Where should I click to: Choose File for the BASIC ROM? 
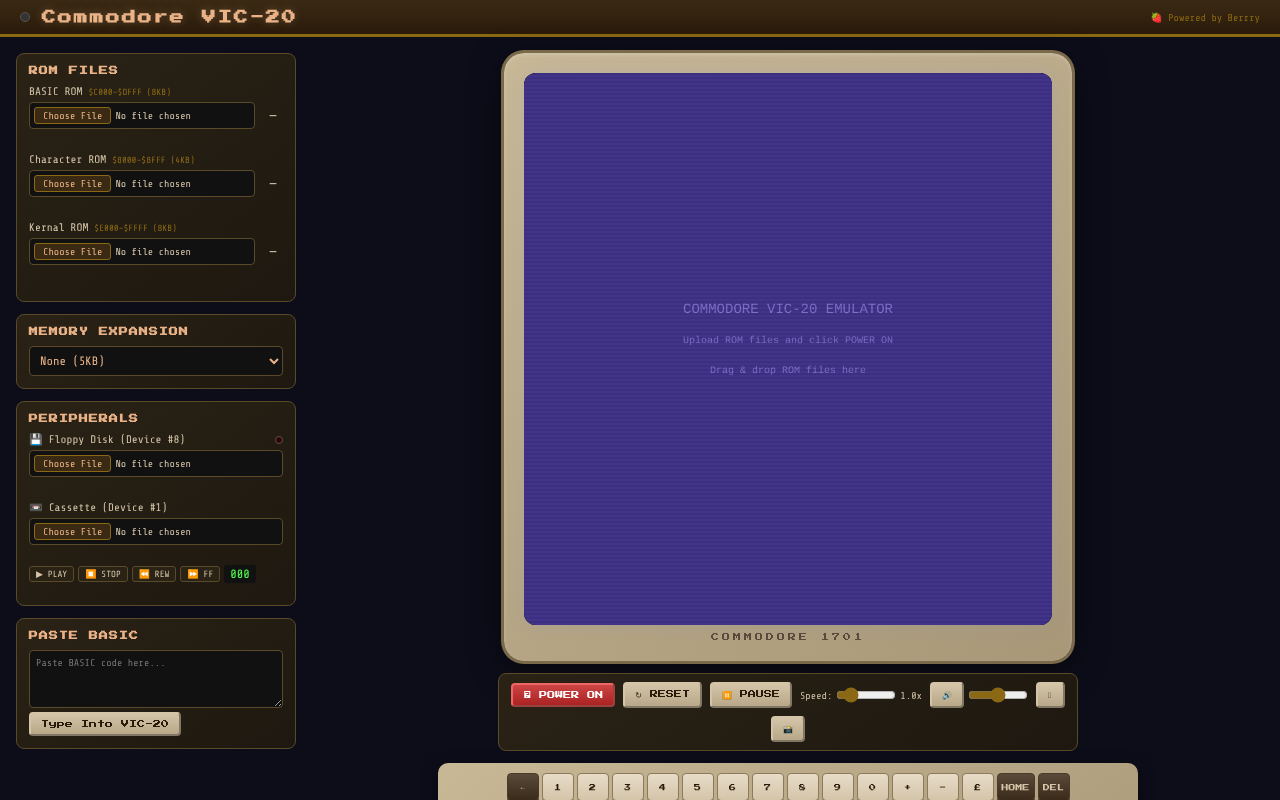pos(71,115)
